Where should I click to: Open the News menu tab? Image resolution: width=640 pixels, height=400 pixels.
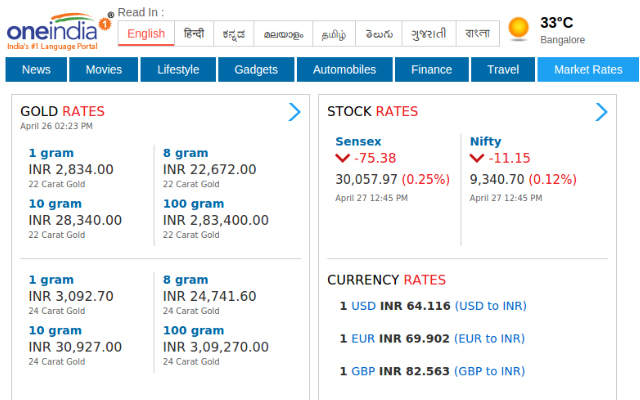(36, 70)
